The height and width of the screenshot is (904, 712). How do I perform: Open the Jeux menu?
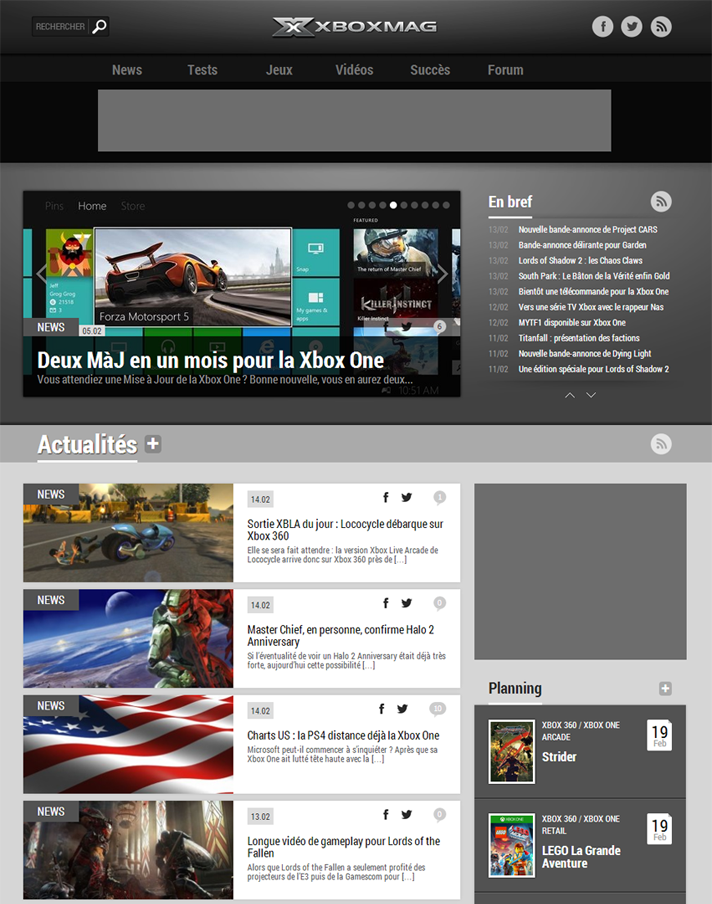[x=279, y=70]
